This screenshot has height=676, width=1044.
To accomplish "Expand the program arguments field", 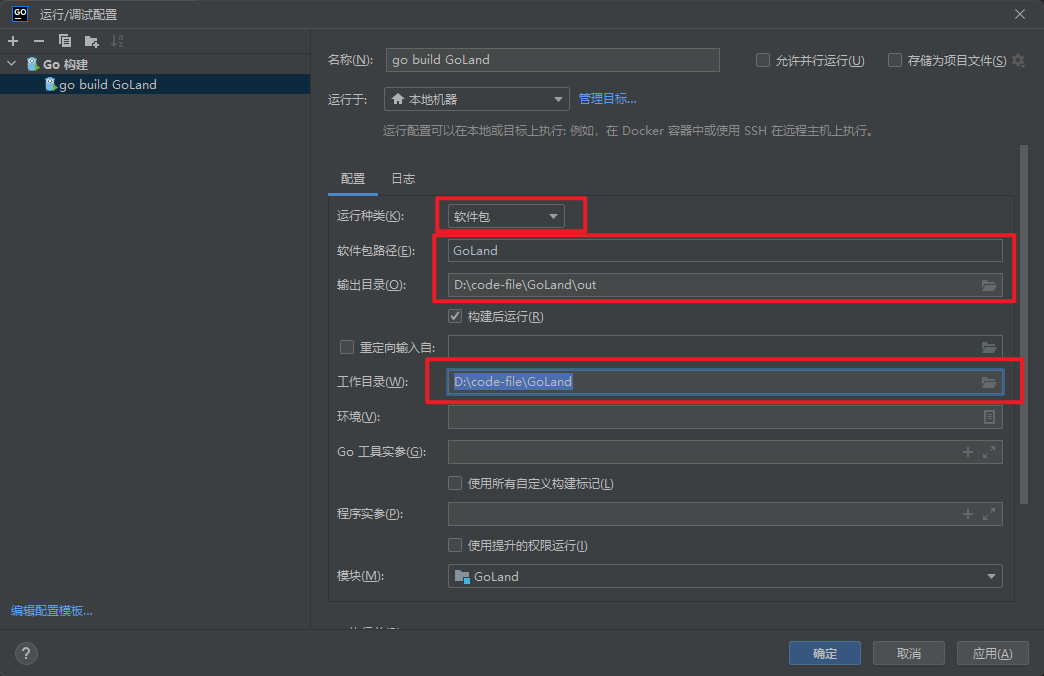I will click(x=989, y=514).
